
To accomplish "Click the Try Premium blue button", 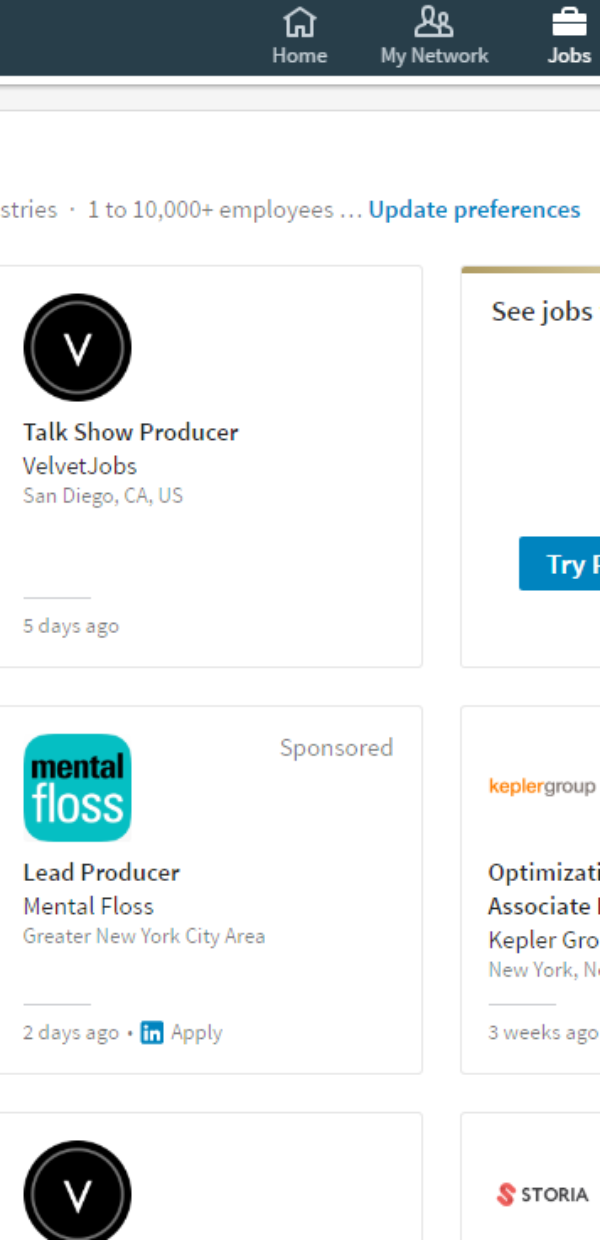I will [x=560, y=564].
